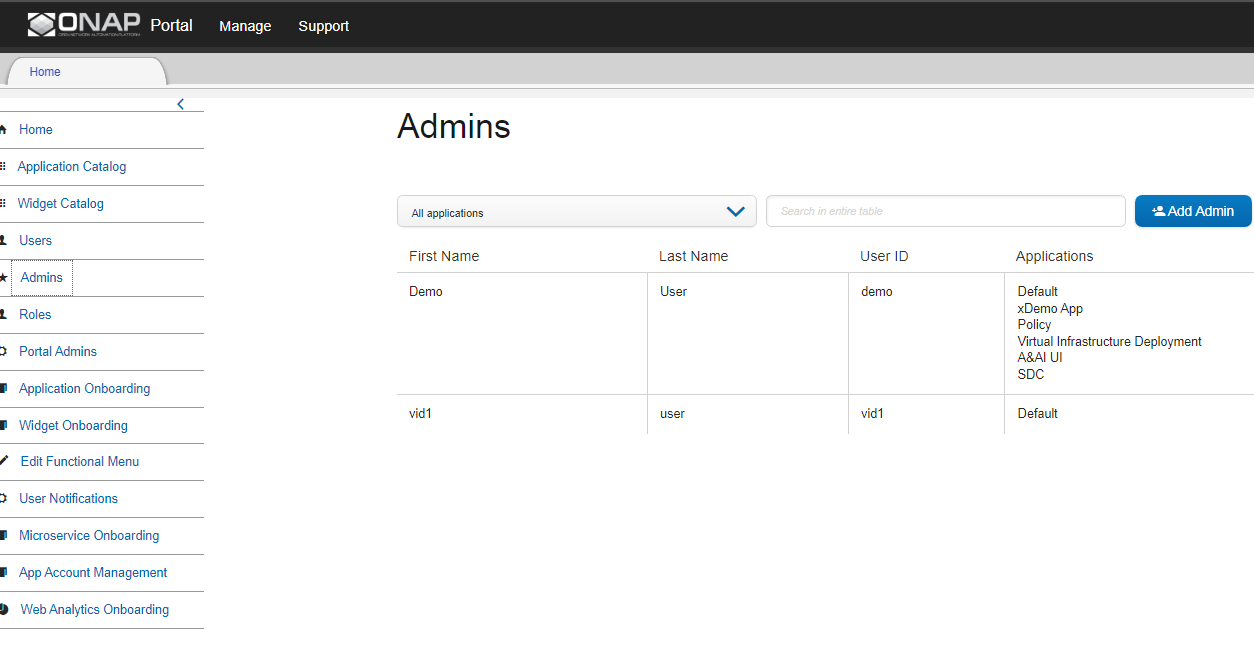Screen dimensions: 1254x650
Task: Open the Portal Admins page
Action: [58, 351]
